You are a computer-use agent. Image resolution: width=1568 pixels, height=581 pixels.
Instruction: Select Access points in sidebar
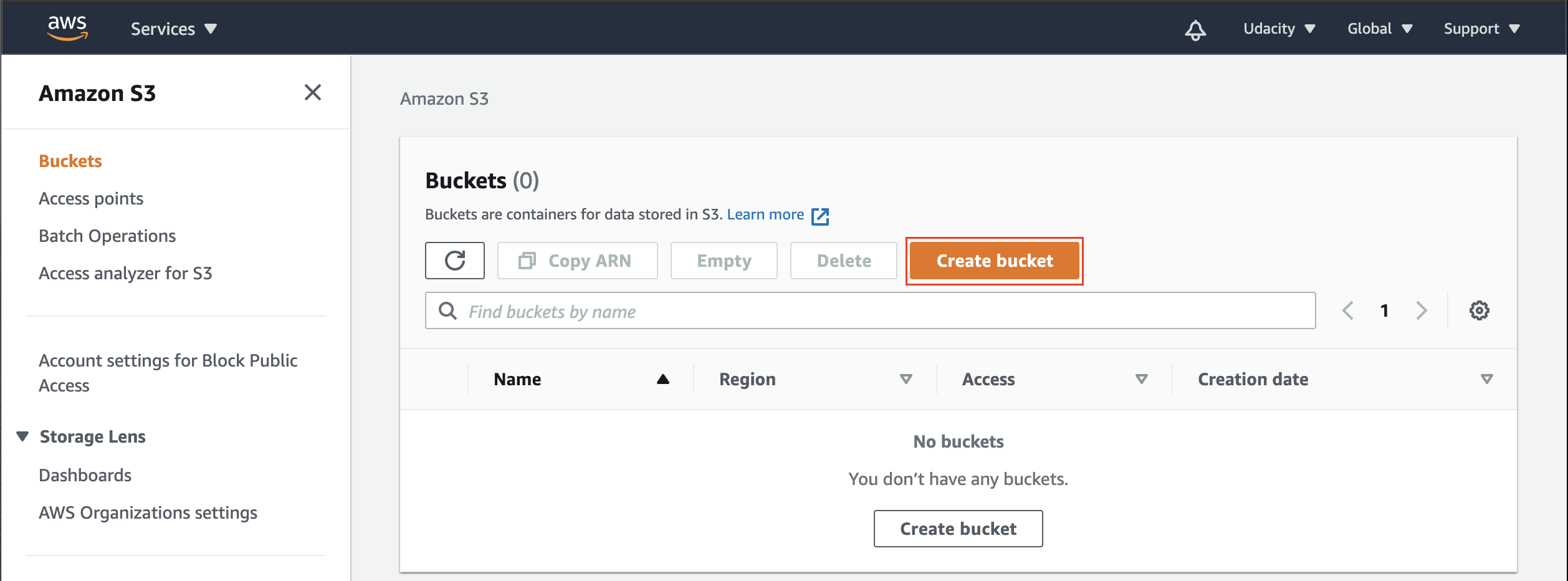tap(91, 198)
